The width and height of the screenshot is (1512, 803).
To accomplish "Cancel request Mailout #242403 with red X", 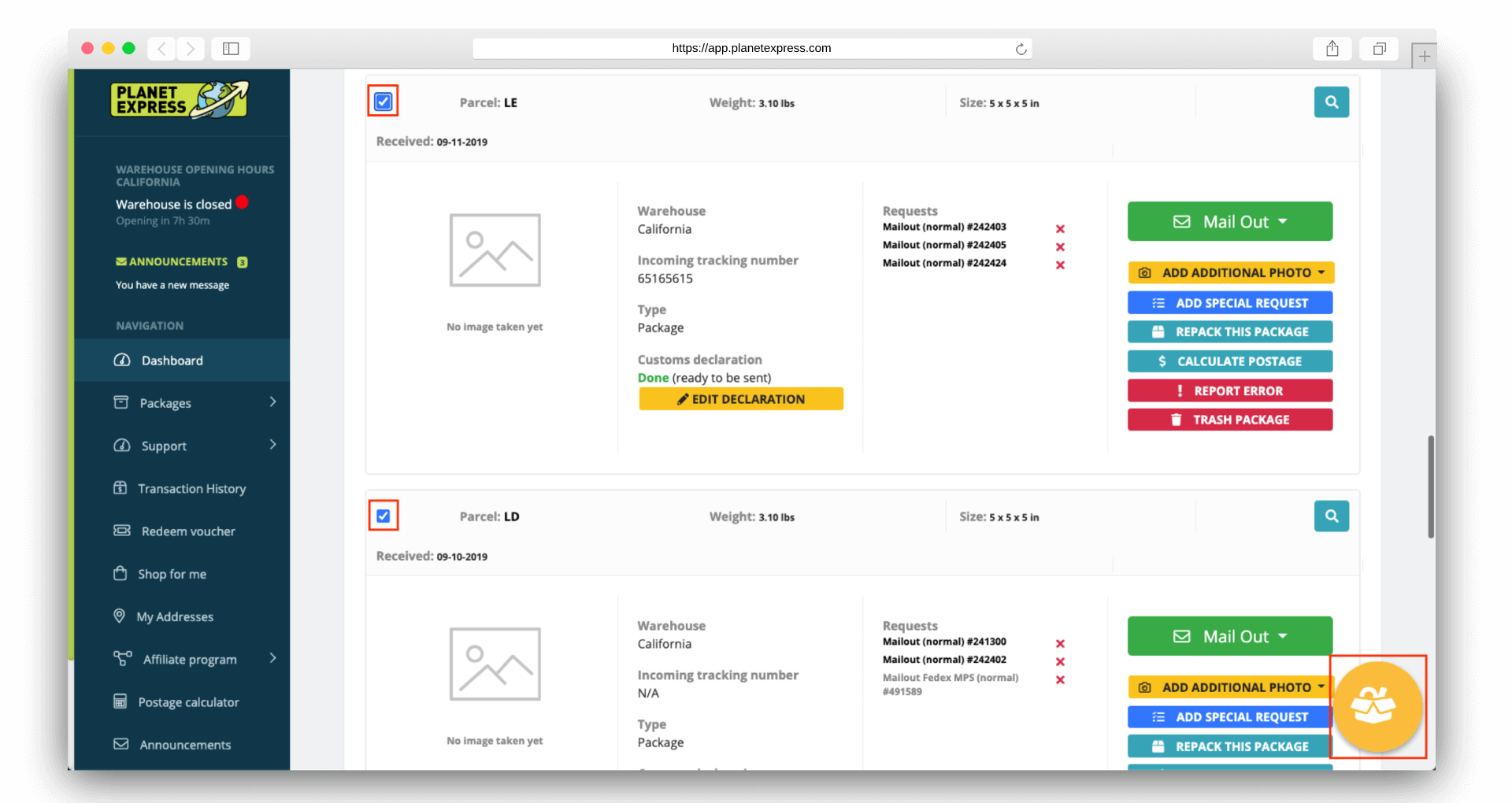I will 1061,228.
